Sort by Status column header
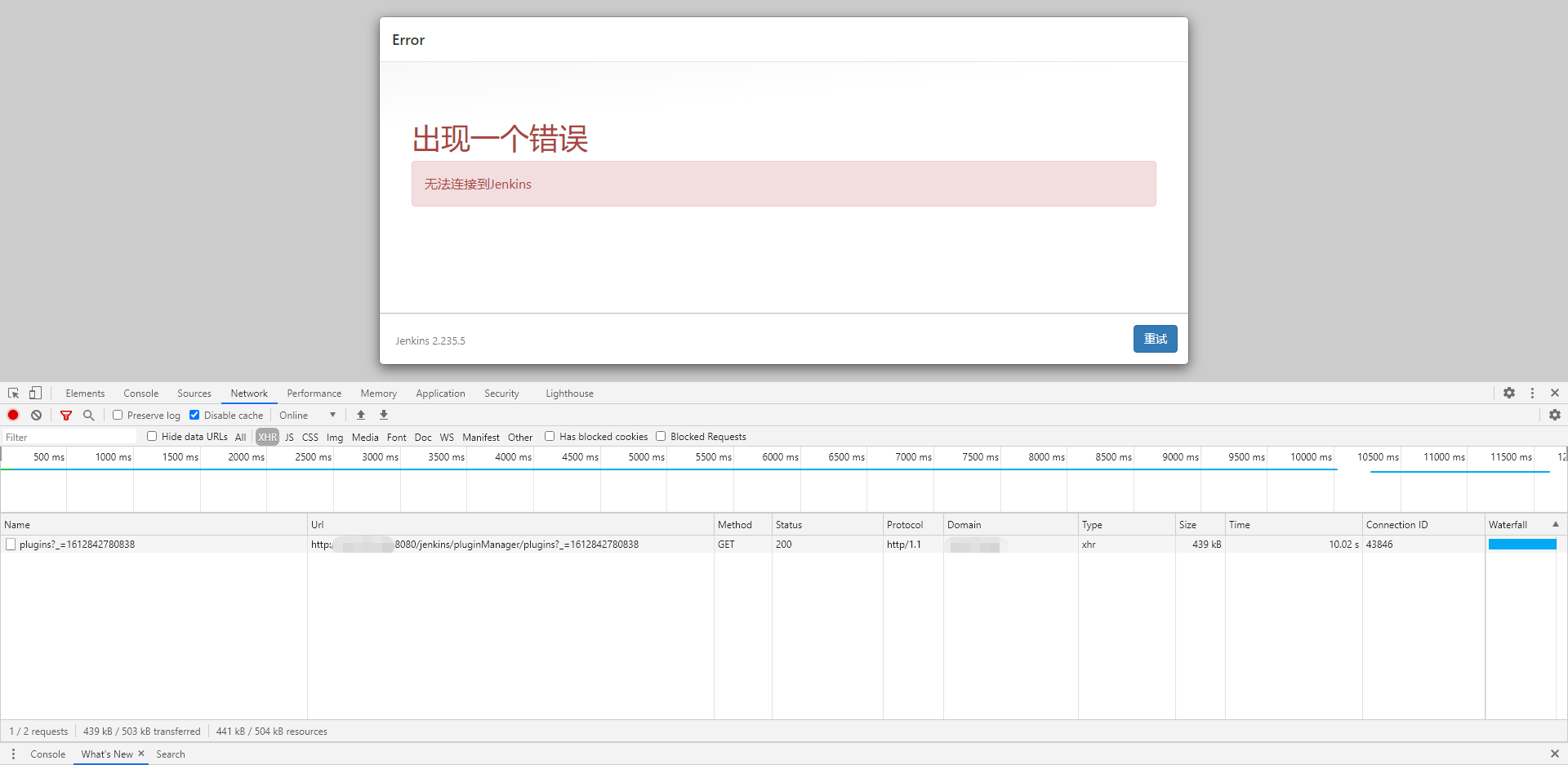1568x765 pixels. (827, 524)
